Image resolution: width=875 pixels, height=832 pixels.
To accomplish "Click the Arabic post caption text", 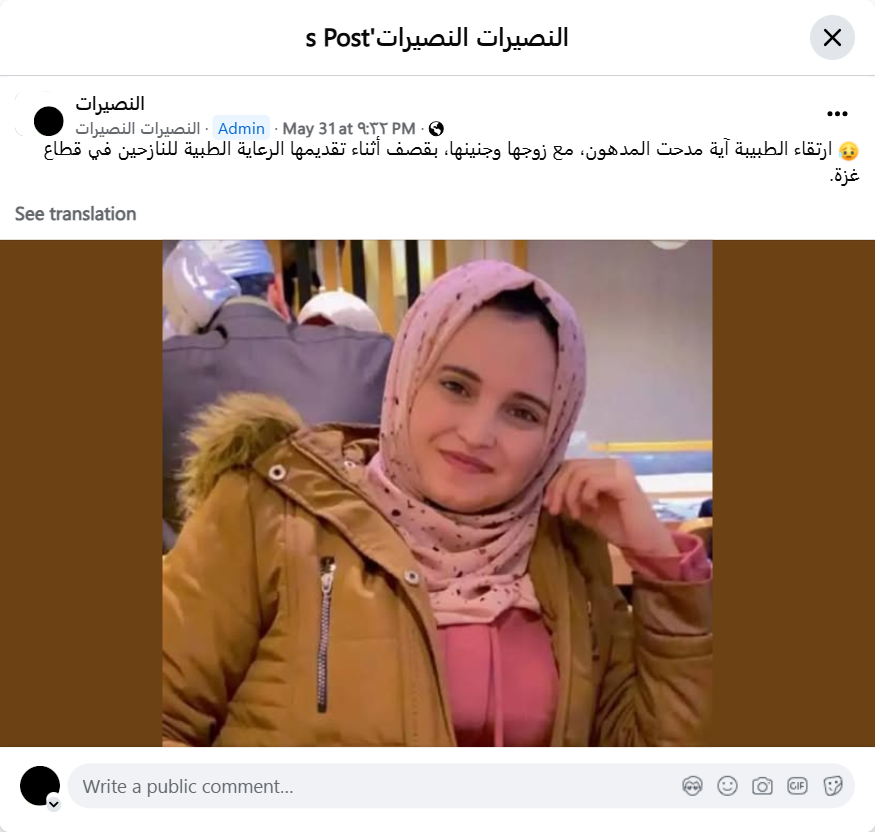I will 451,163.
